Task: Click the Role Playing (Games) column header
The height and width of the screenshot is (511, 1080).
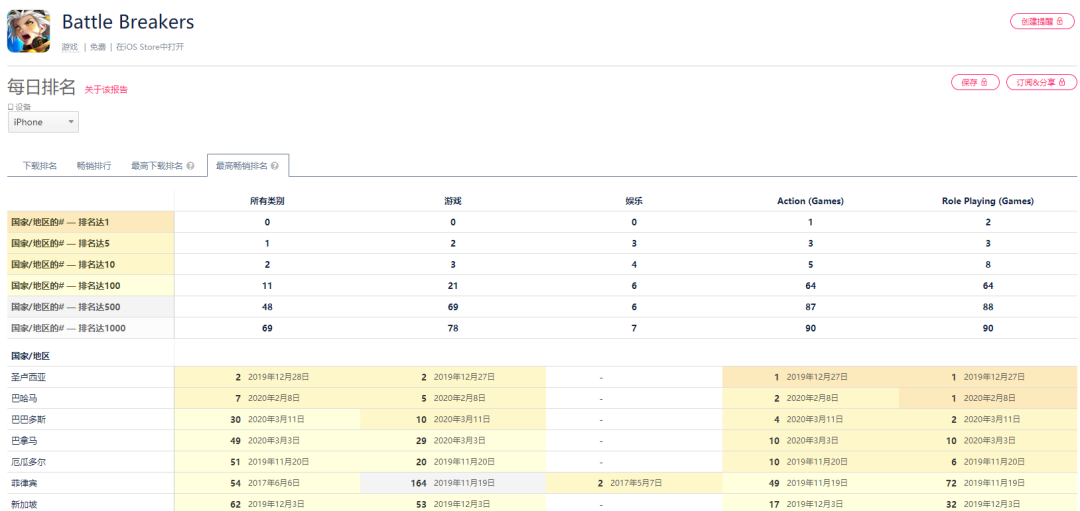Action: pyautogui.click(x=988, y=201)
